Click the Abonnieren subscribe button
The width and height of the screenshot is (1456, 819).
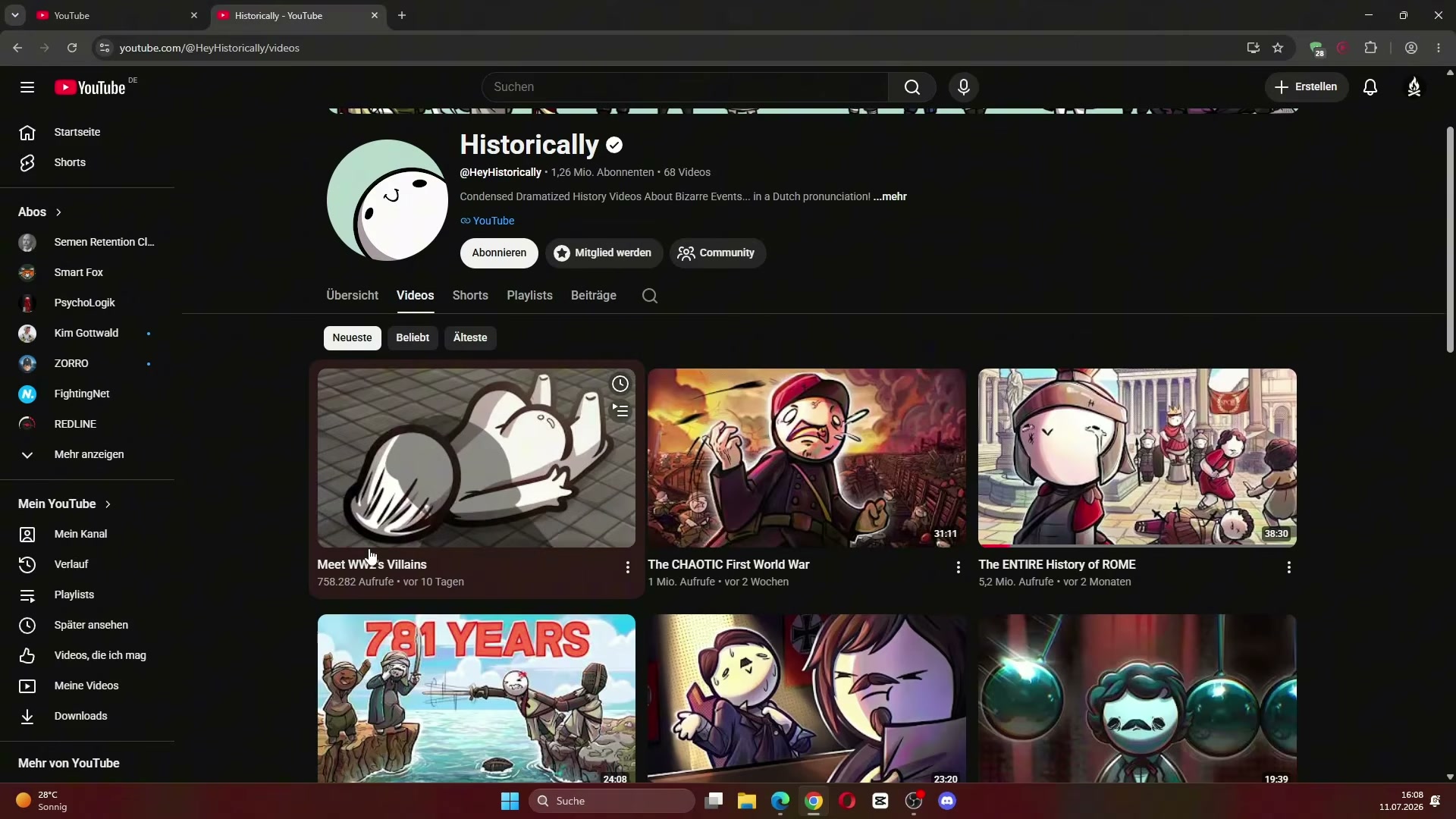coord(499,253)
